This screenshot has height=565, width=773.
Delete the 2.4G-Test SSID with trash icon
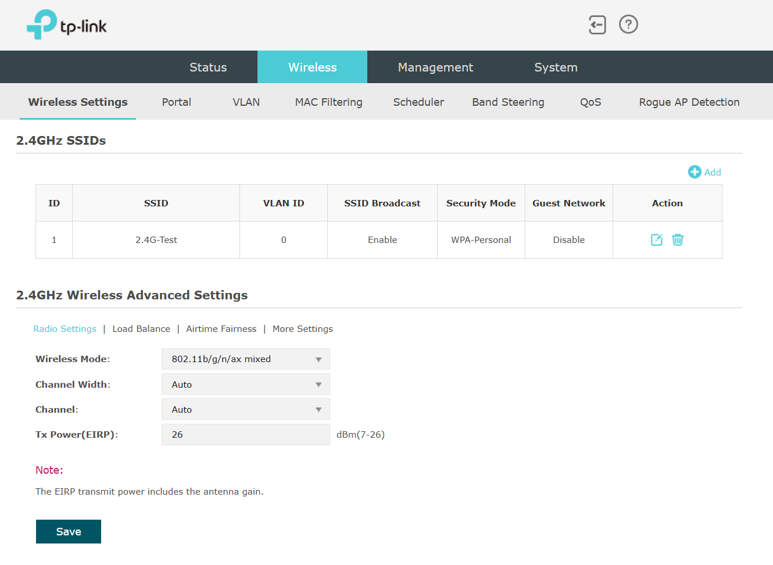pyautogui.click(x=678, y=240)
